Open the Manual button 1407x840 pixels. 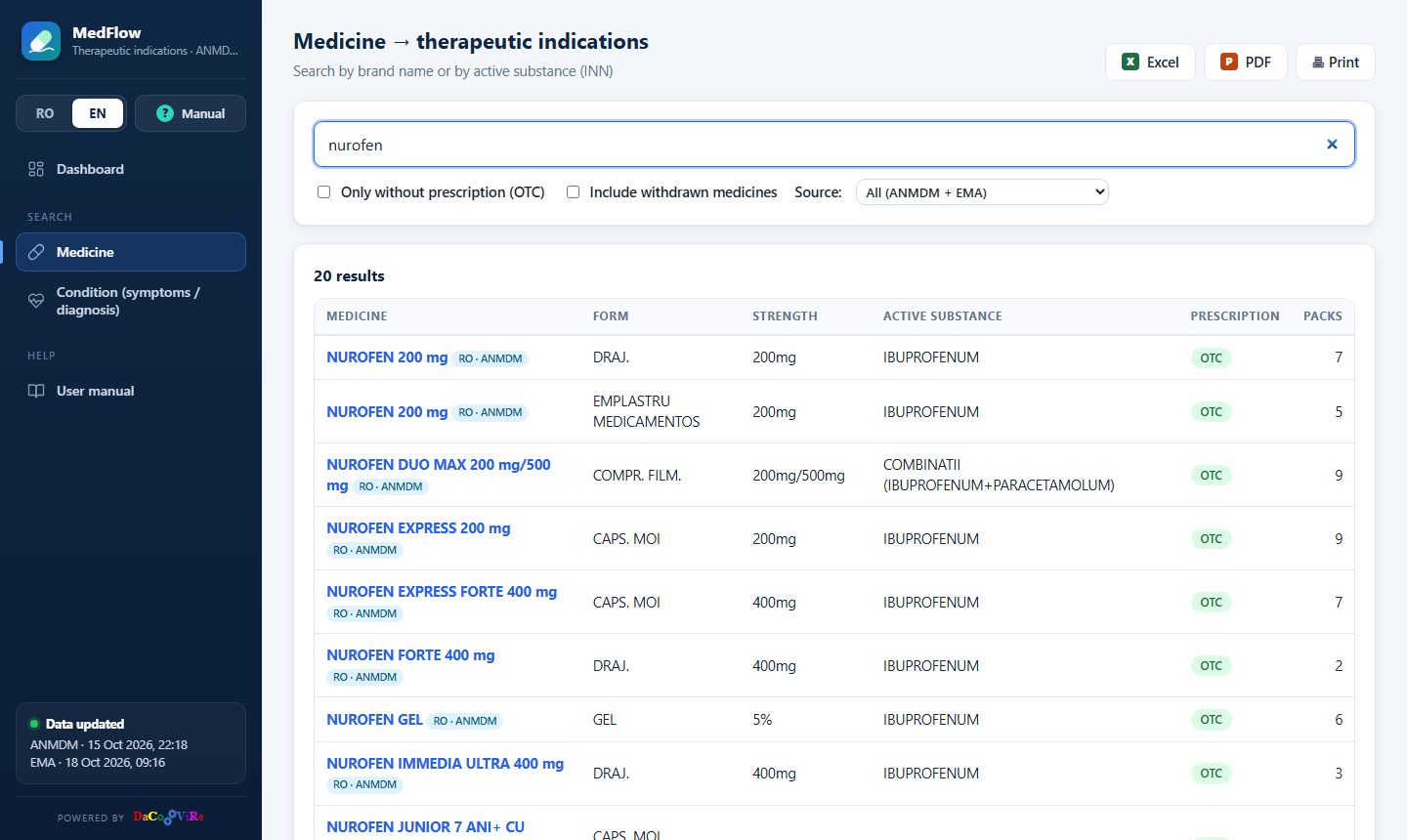[x=191, y=113]
